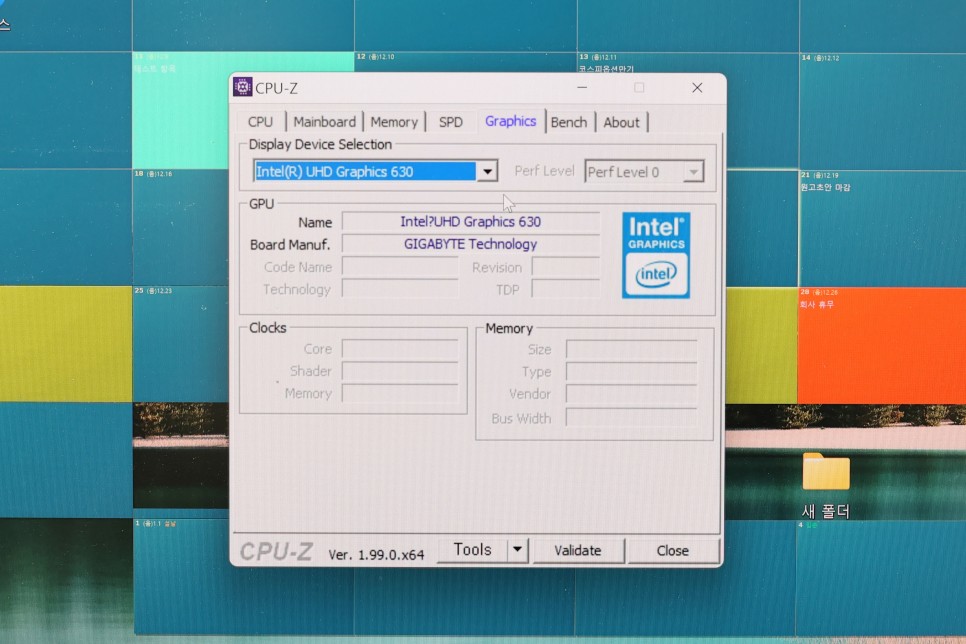Click the day 12 calendar cell
966x644 pixels.
465,62
